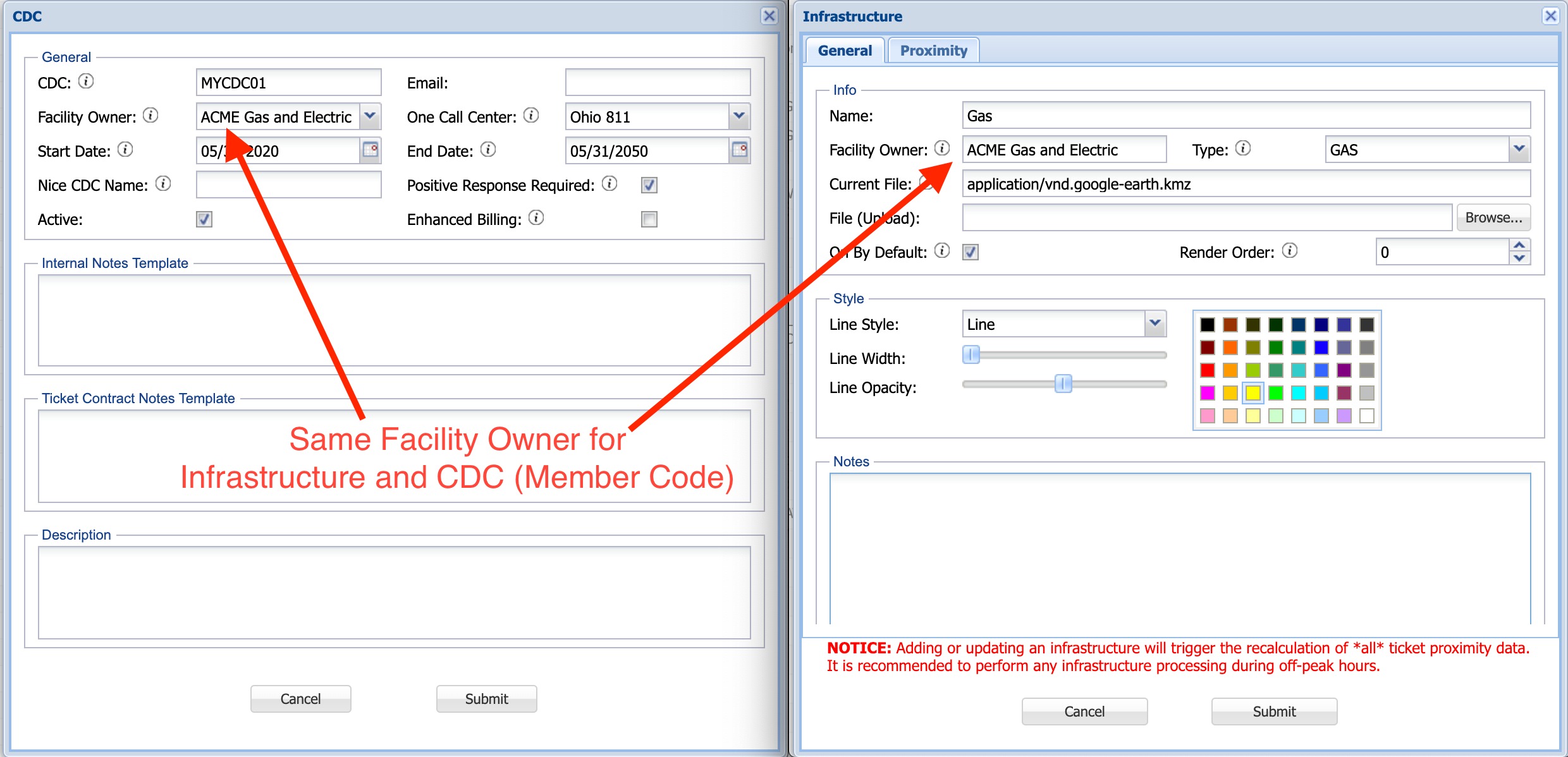
Task: Expand the Line Style dropdown
Action: tap(1155, 324)
